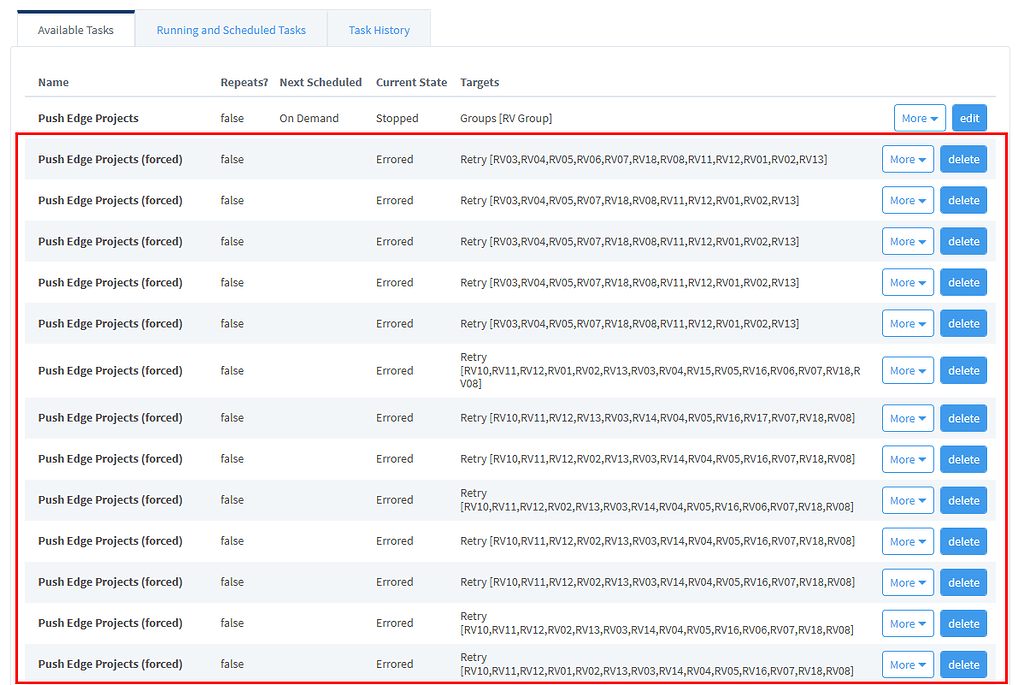The height and width of the screenshot is (685, 1024).
Task: Open the Task History tab
Action: (x=378, y=30)
